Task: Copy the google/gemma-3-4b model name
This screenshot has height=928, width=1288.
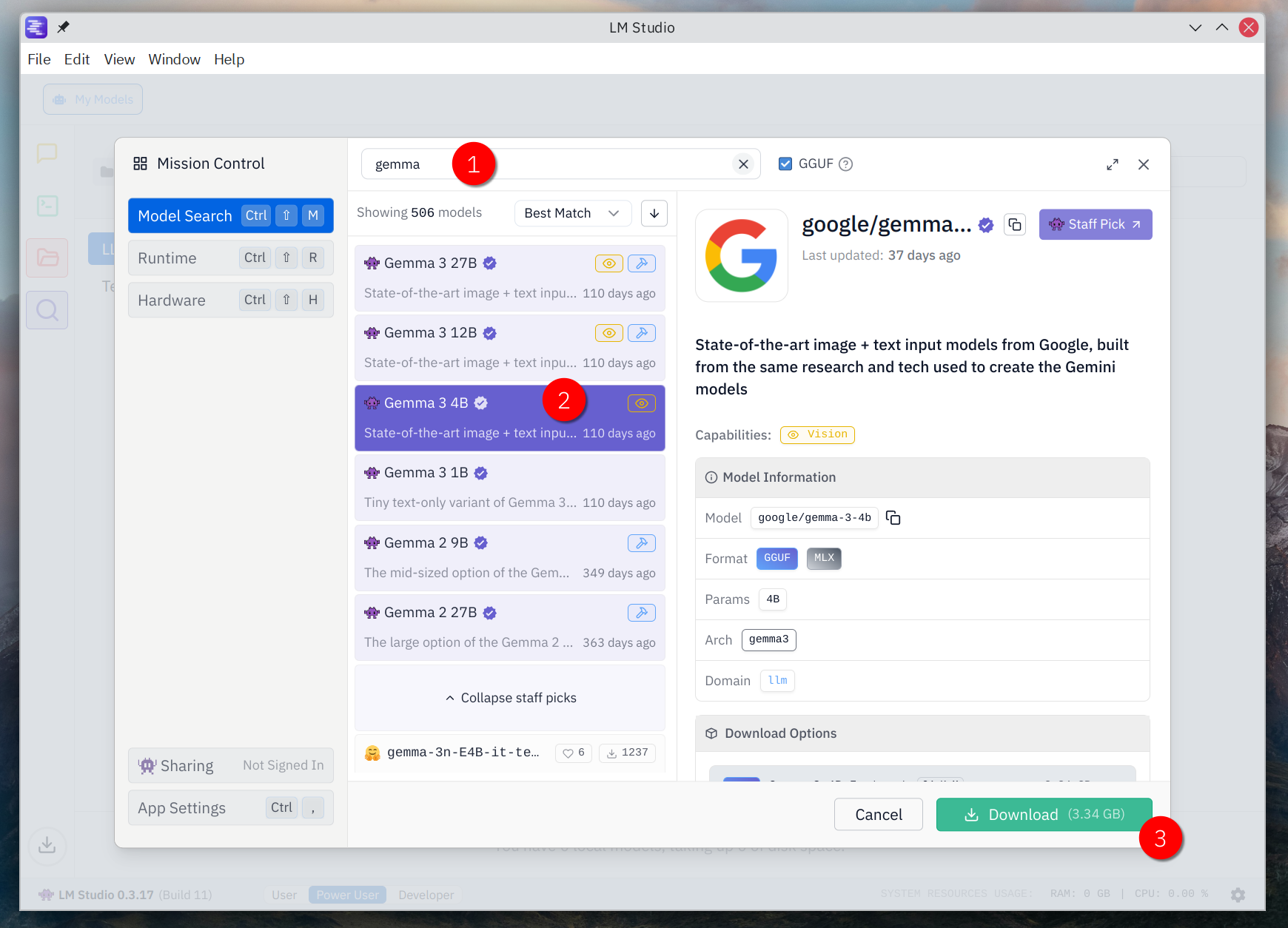Action: click(x=893, y=518)
